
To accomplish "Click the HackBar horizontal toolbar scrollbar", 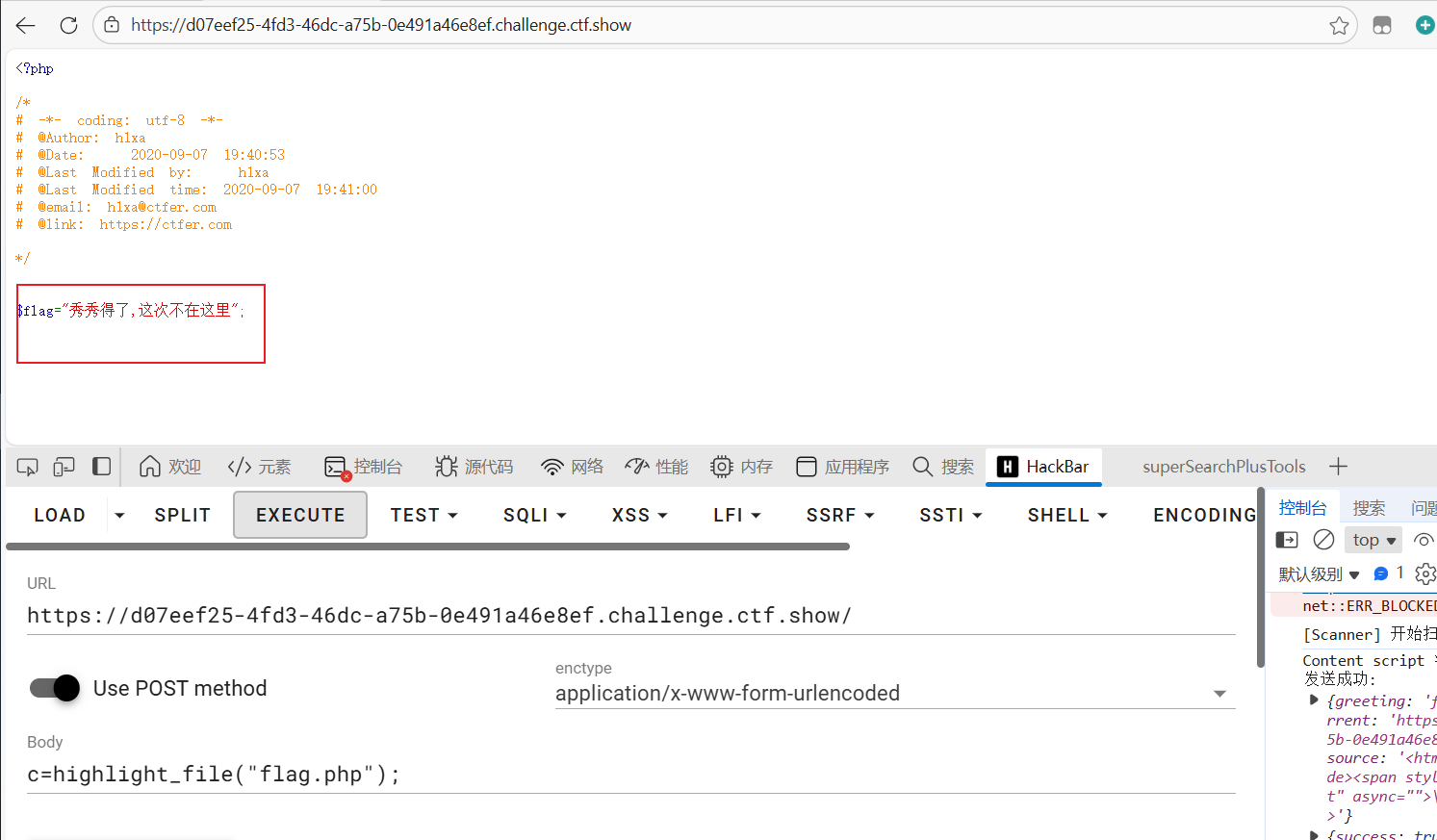I will (427, 547).
